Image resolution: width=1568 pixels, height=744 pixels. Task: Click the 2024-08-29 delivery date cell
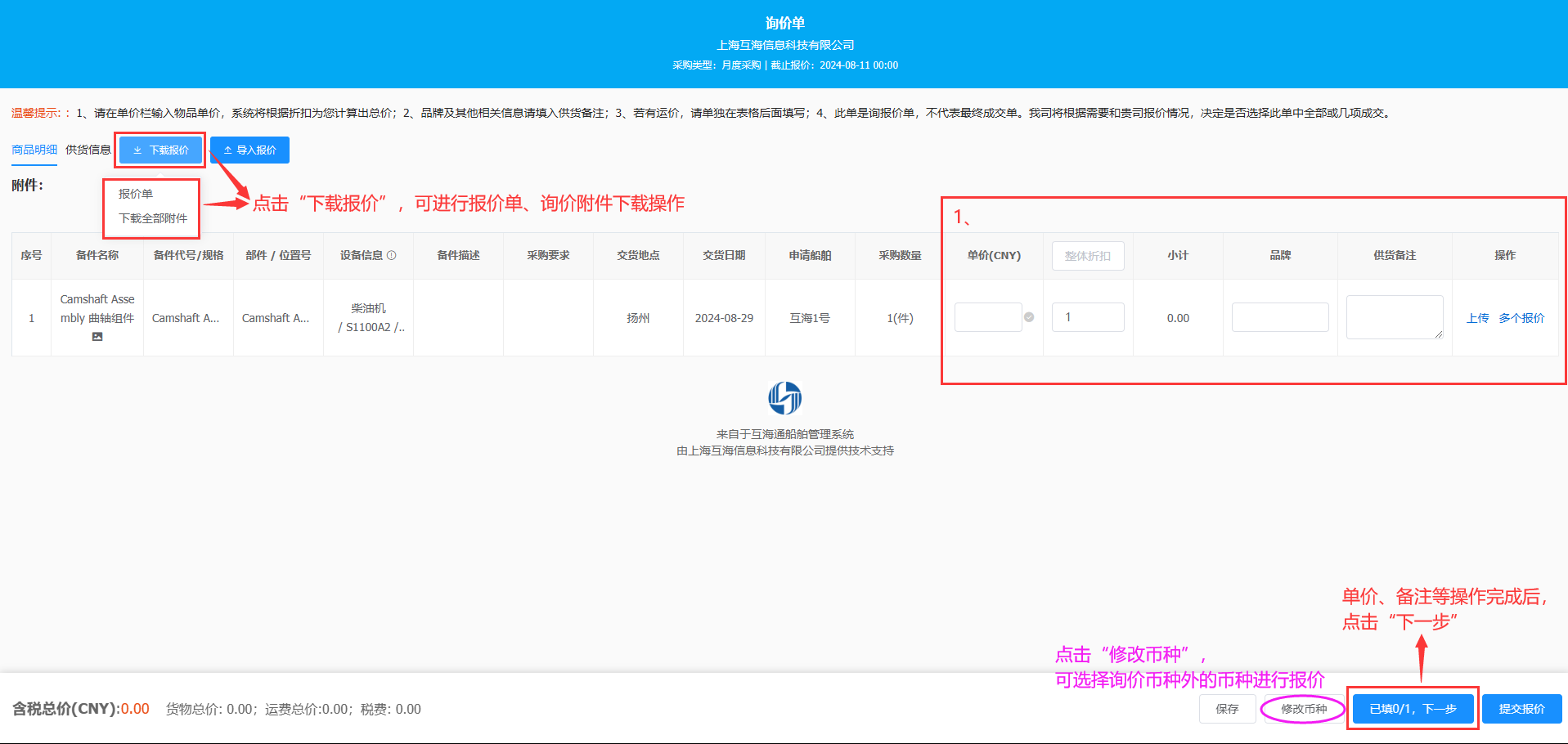tap(724, 318)
